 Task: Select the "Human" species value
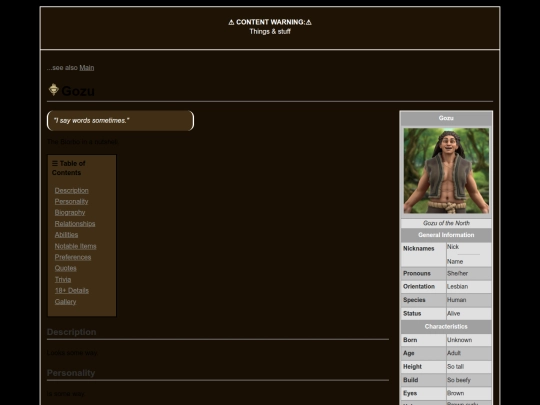point(456,300)
